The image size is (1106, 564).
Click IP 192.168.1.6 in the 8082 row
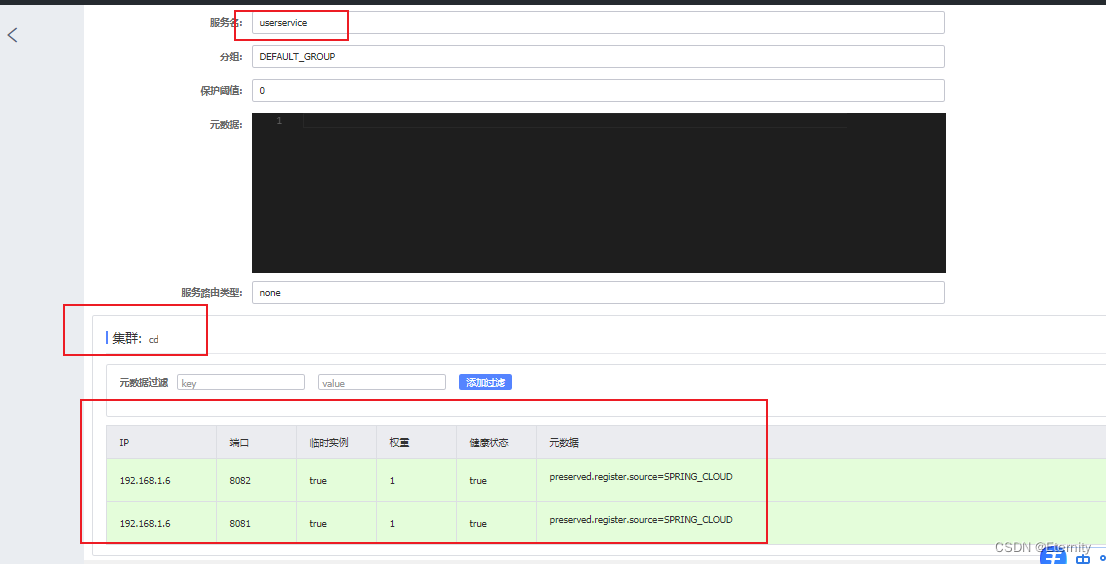(x=145, y=480)
